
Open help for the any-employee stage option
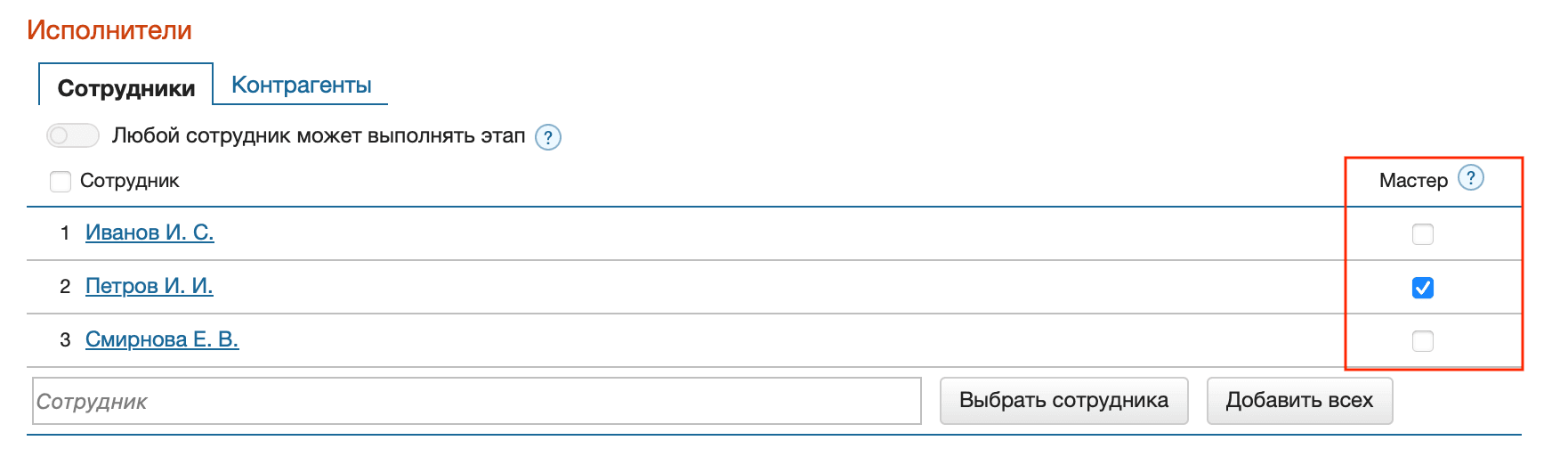(x=548, y=138)
